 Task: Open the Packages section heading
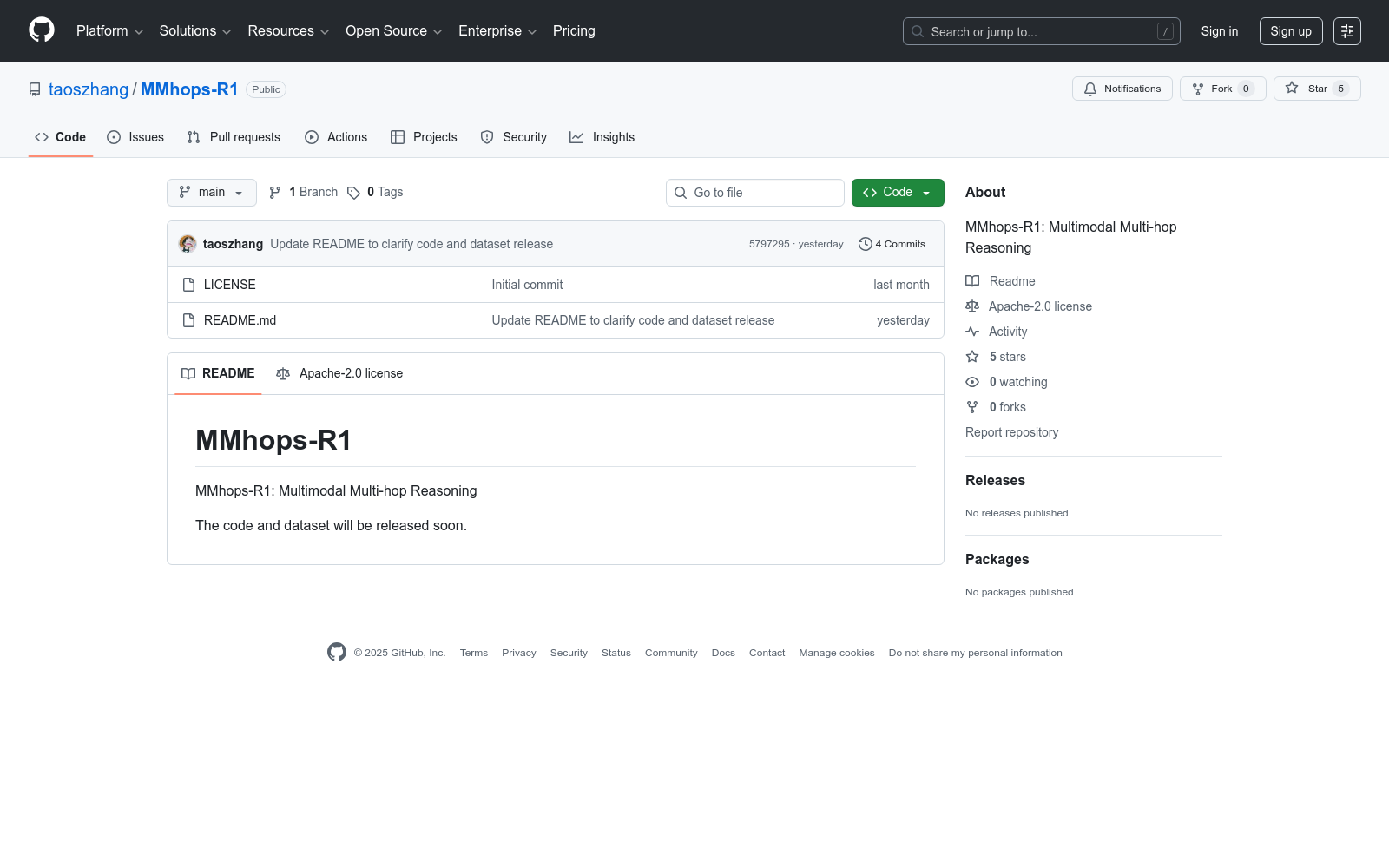tap(997, 559)
